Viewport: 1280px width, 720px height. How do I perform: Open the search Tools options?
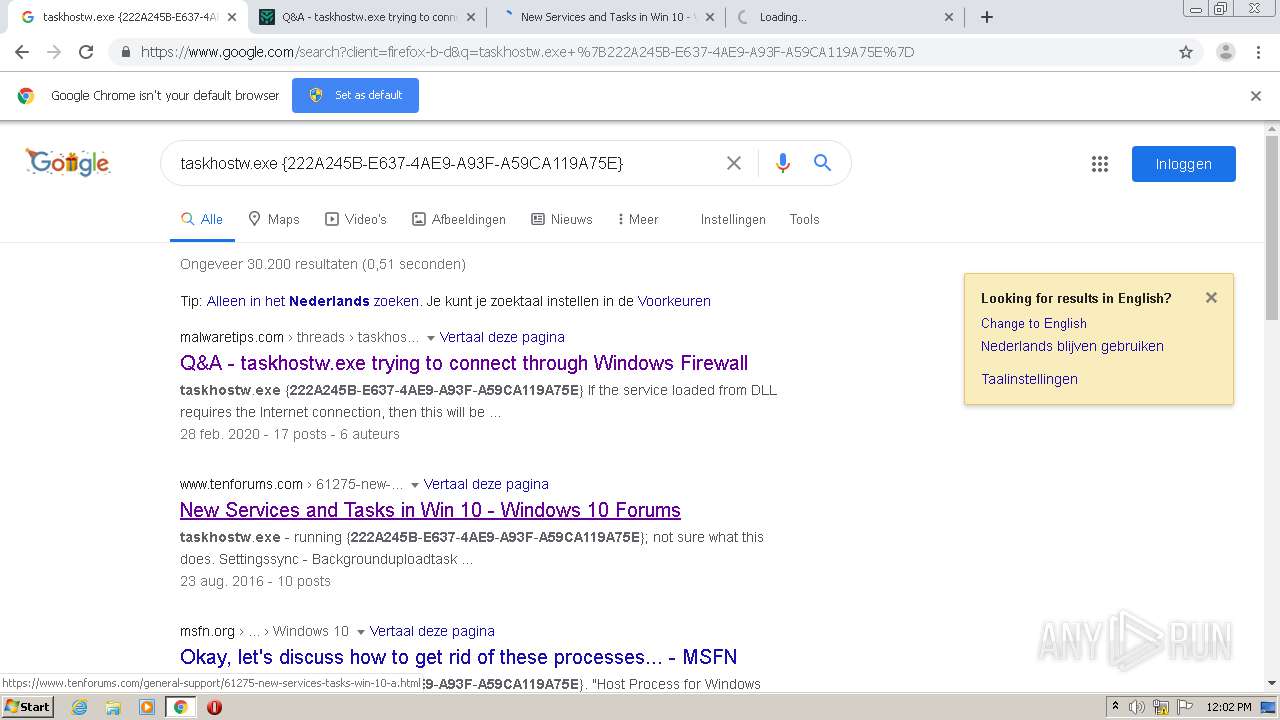click(804, 219)
